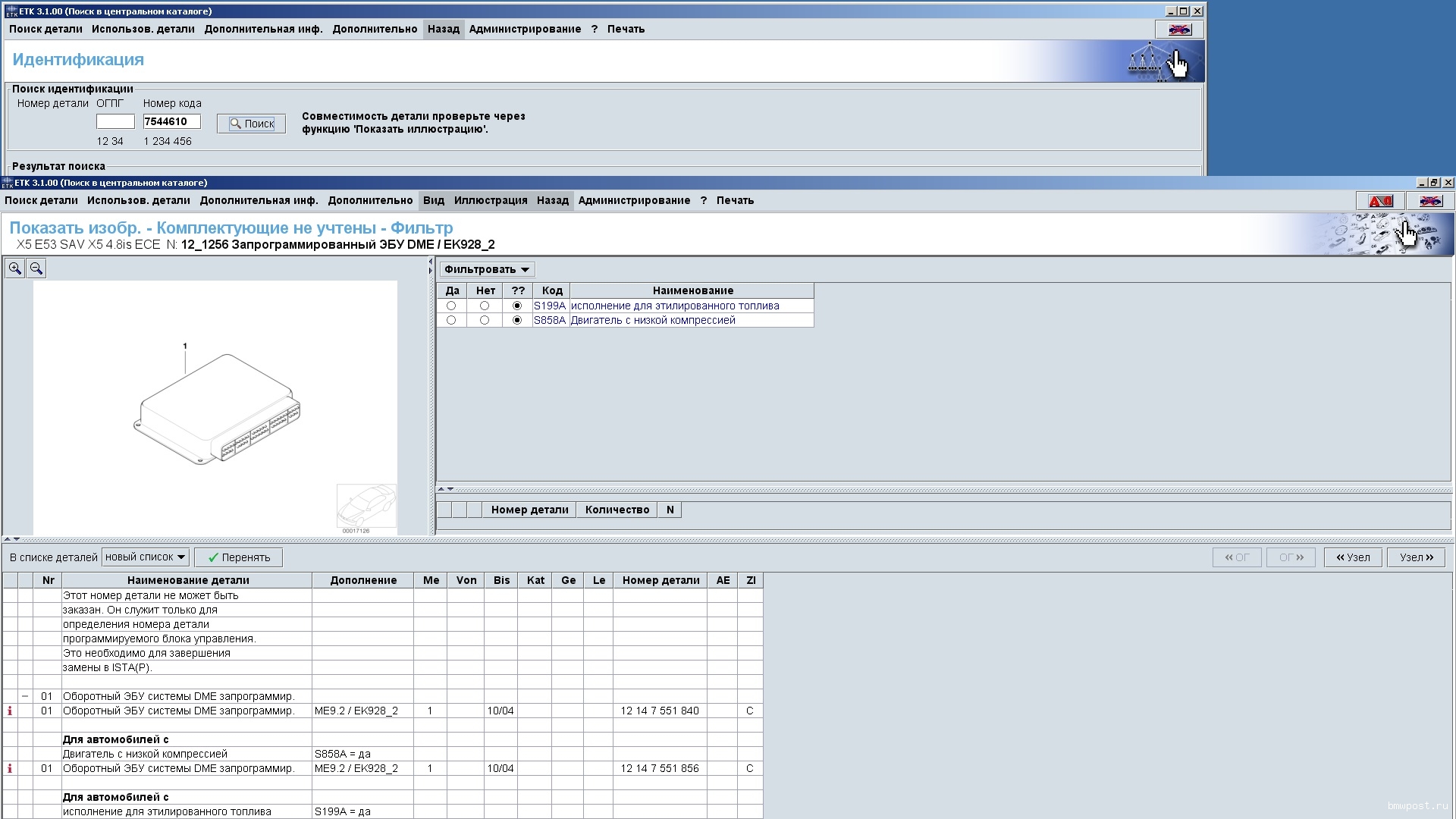Open the 'новый список' combo box
The width and height of the screenshot is (1456, 819).
[145, 557]
